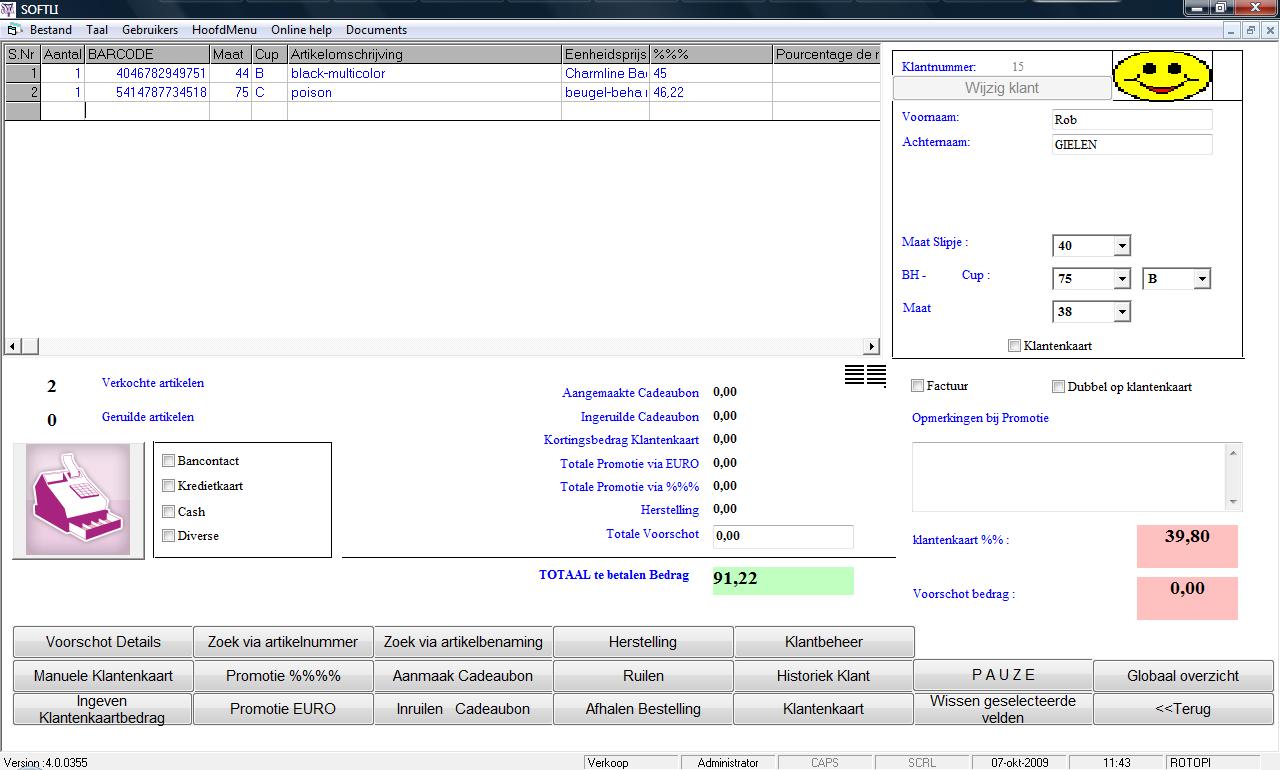Click Zoek via artikelnummer button

pyautogui.click(x=283, y=642)
